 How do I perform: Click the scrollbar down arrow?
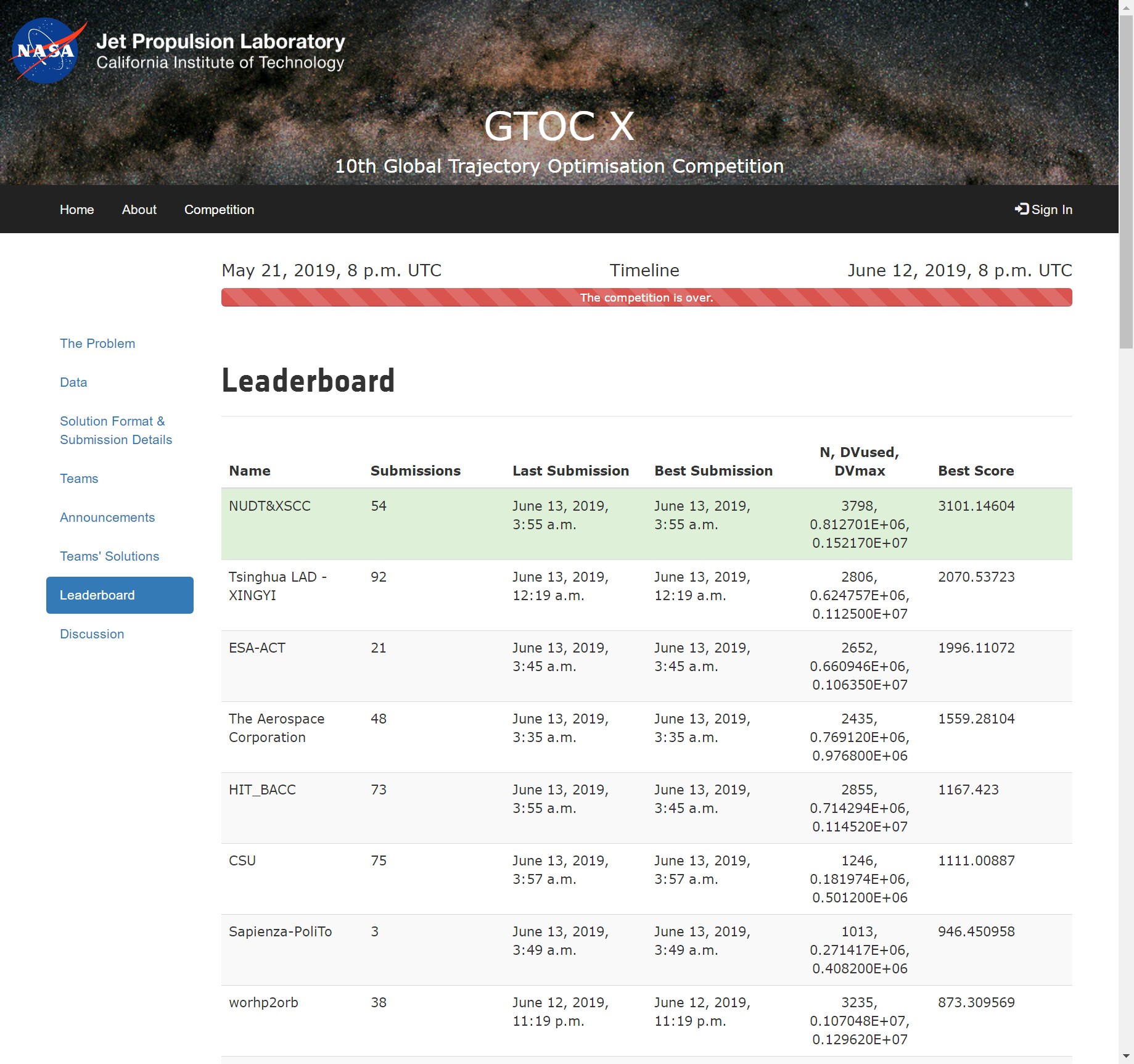pyautogui.click(x=1126, y=1057)
